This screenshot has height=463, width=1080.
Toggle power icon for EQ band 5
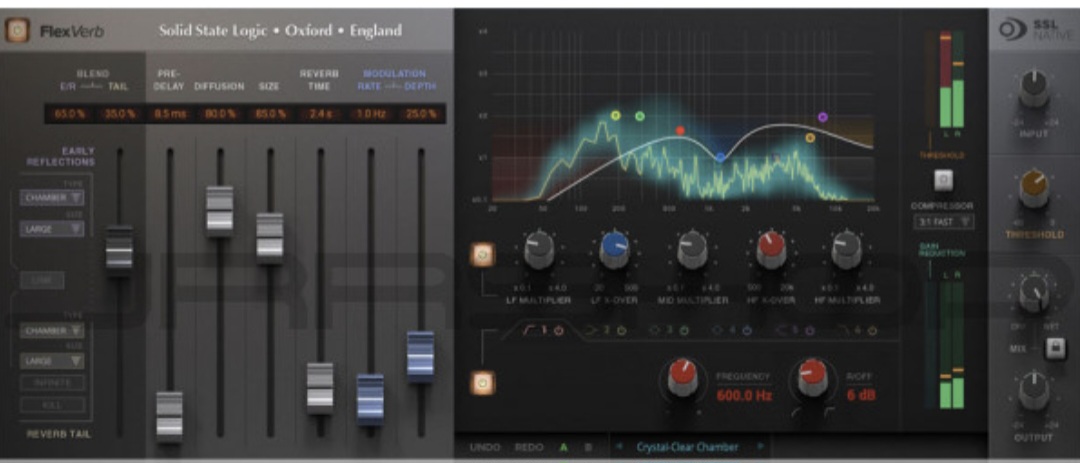coord(810,331)
